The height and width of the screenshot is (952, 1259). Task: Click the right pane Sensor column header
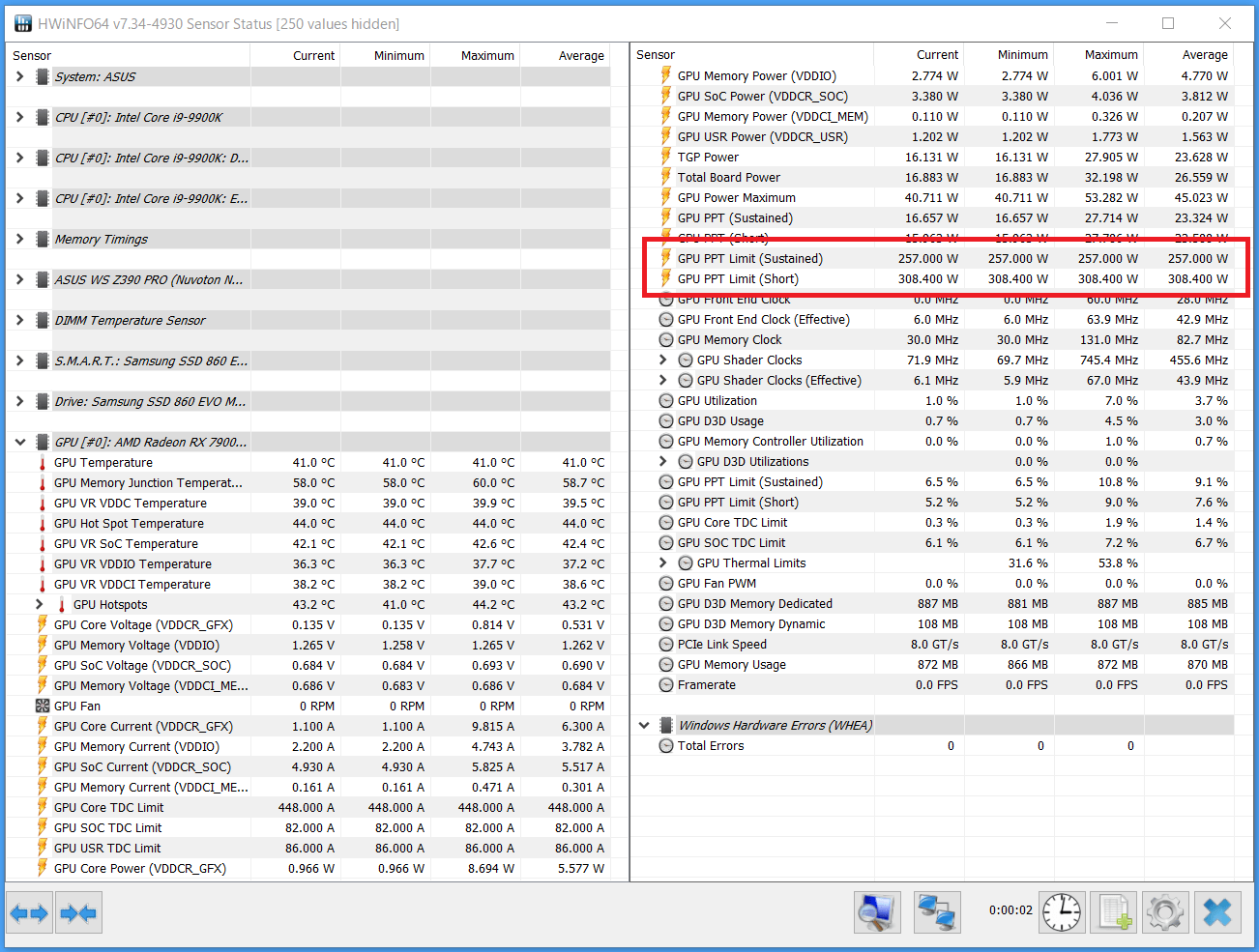tap(751, 54)
